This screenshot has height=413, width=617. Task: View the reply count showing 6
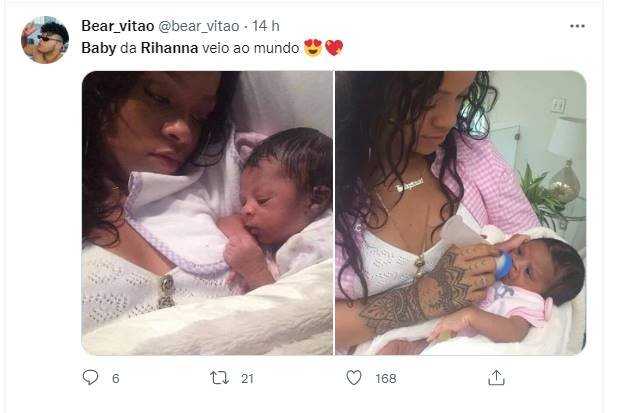point(115,378)
